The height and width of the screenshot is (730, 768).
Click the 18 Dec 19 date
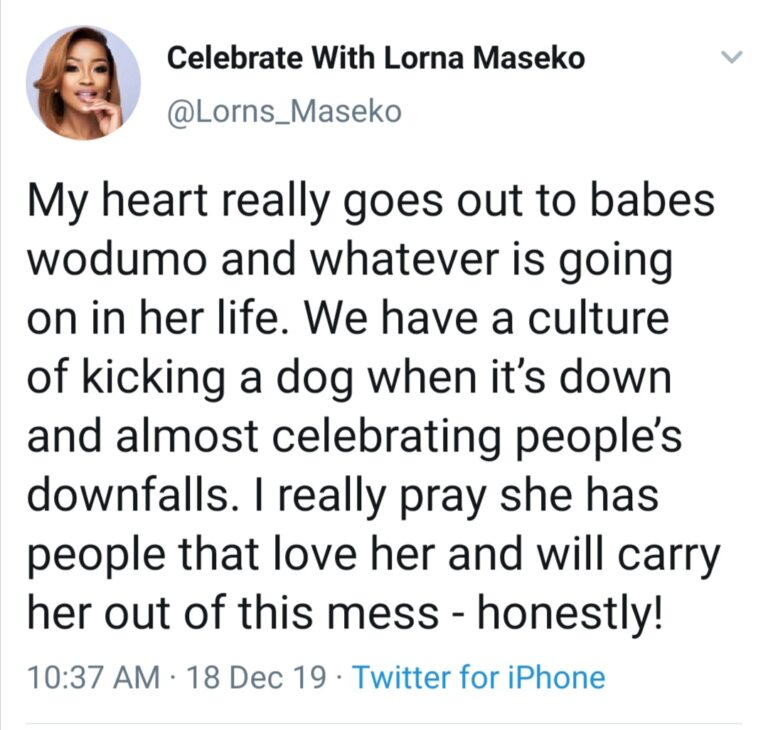256,677
